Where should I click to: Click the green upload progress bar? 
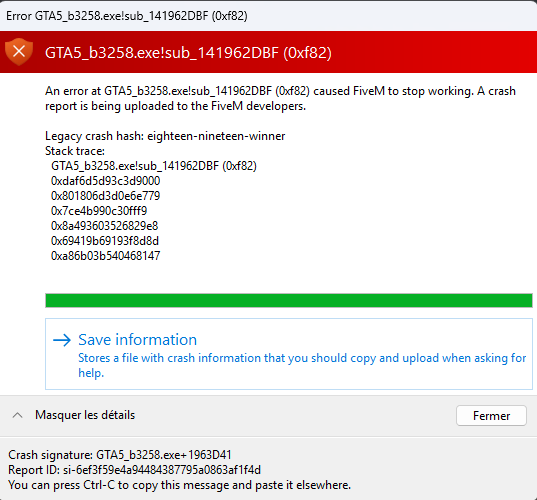click(289, 300)
